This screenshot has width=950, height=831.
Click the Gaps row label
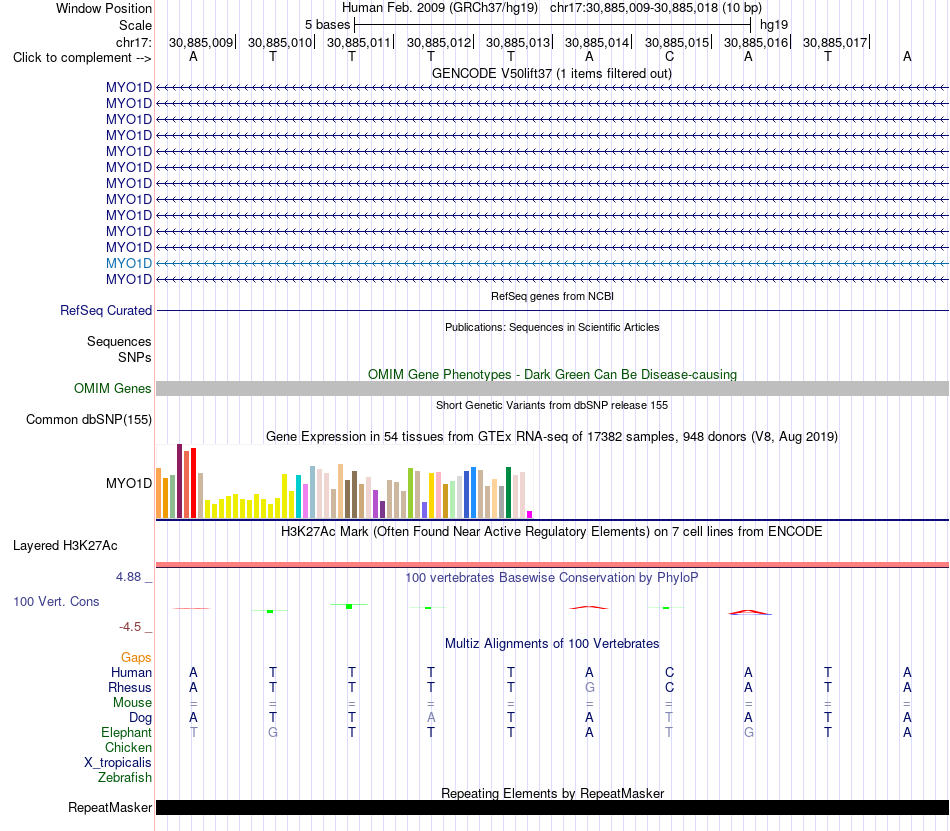pyautogui.click(x=136, y=657)
